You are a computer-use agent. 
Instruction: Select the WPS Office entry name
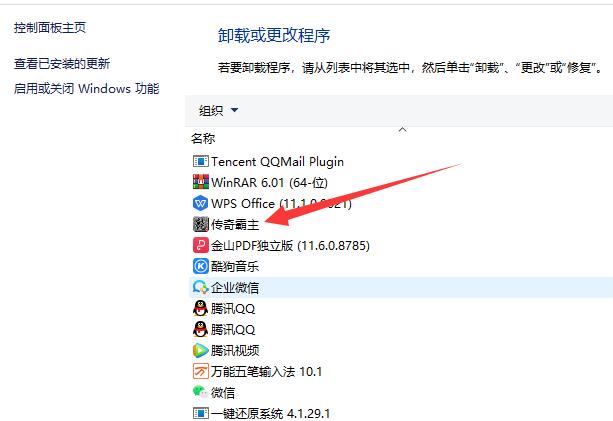tap(281, 204)
